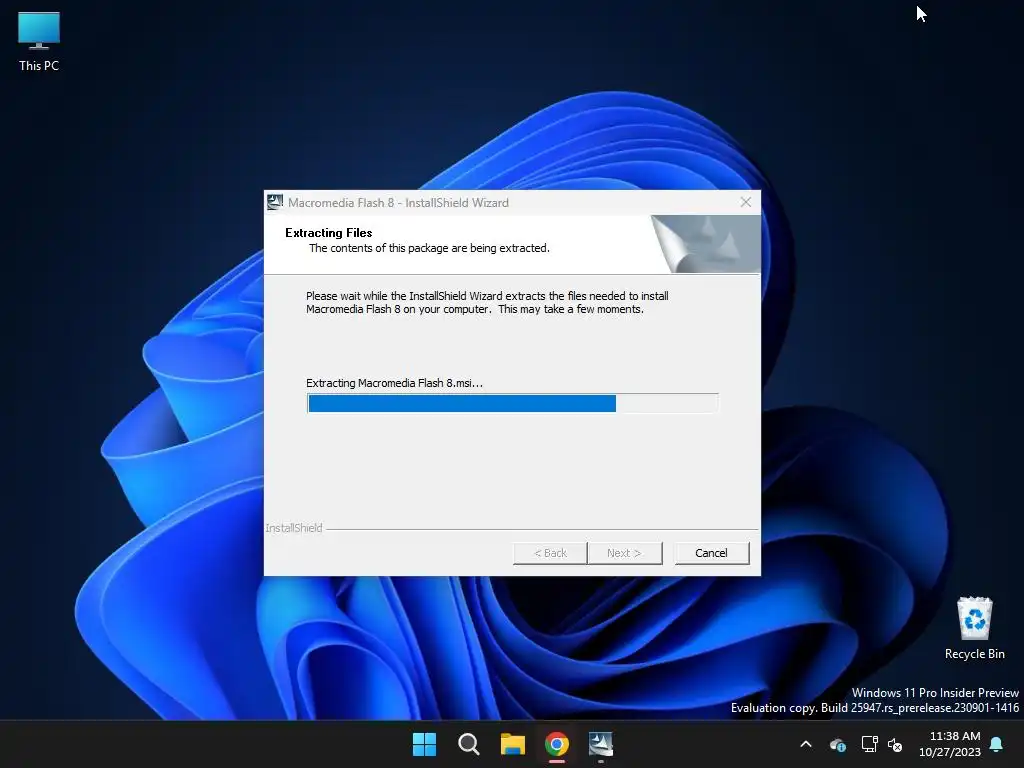
Task: Click the extraction progress bar
Action: click(x=513, y=404)
